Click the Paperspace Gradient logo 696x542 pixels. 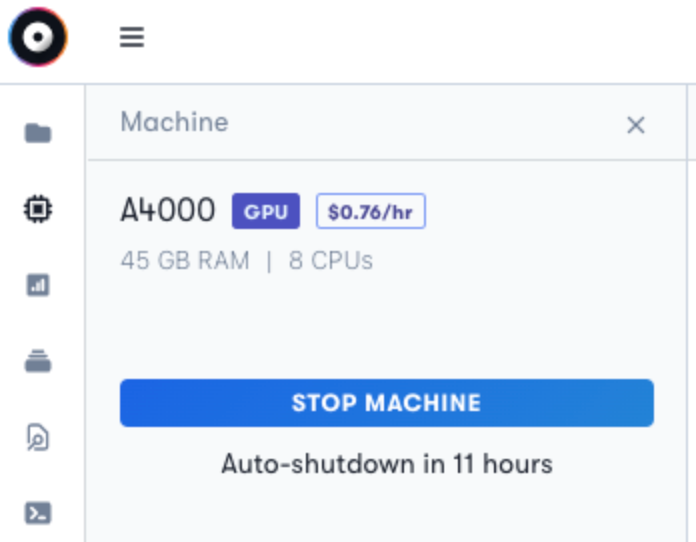coord(38,37)
